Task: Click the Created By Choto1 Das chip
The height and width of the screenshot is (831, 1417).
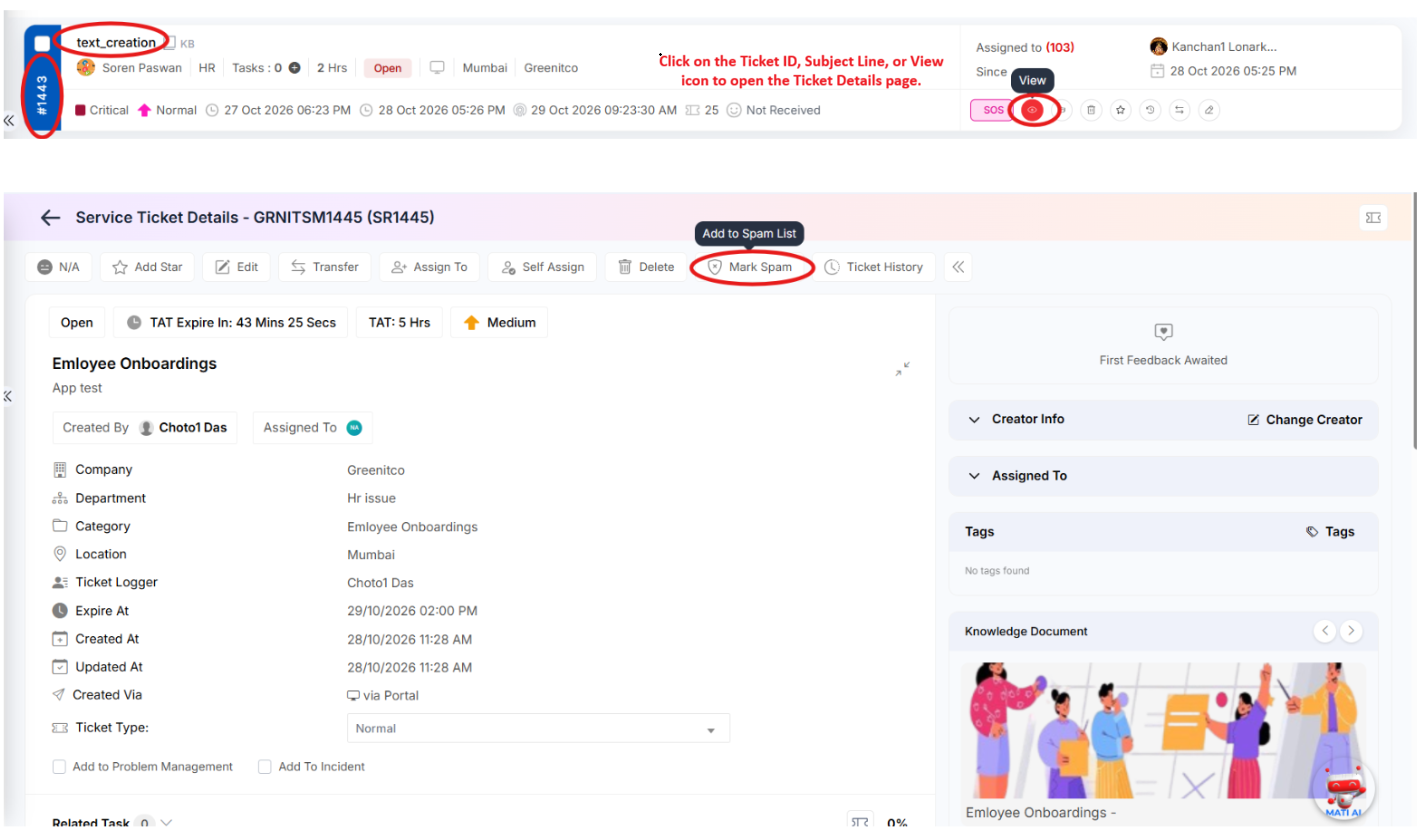Action: [145, 427]
